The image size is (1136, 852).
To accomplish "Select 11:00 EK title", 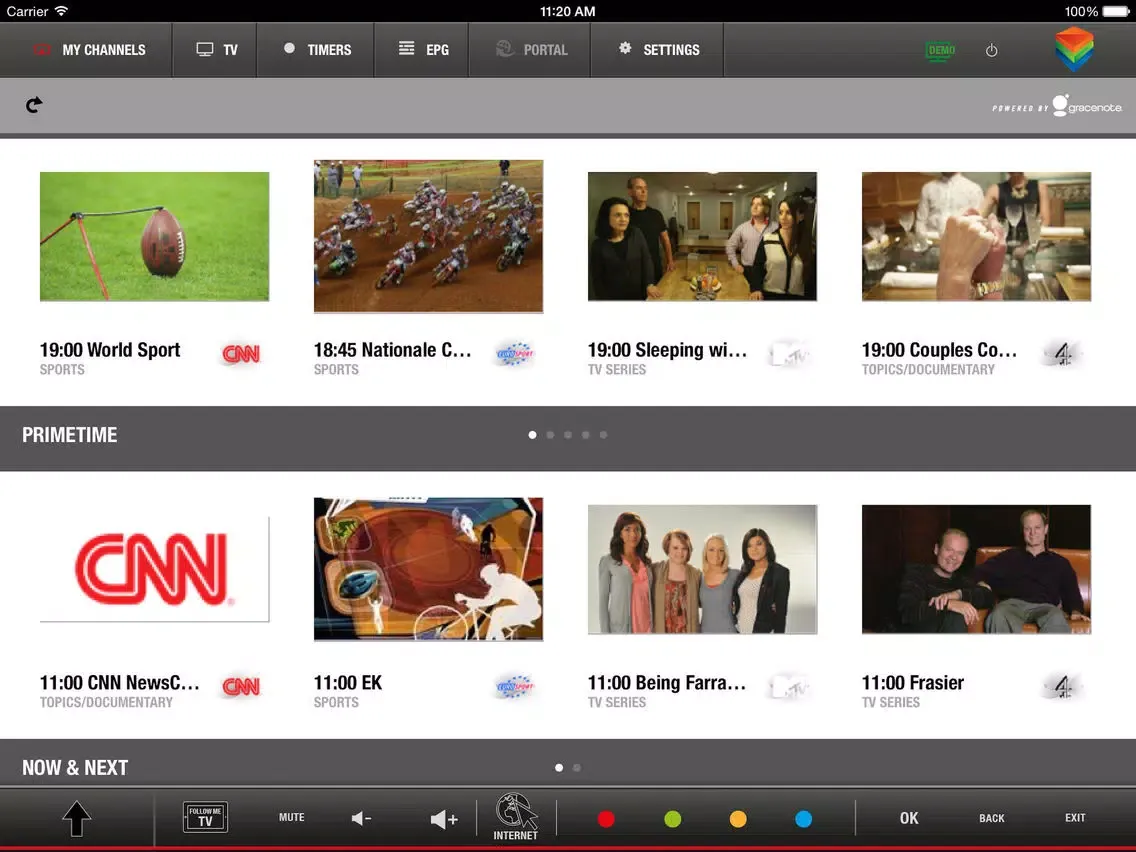I will [348, 682].
